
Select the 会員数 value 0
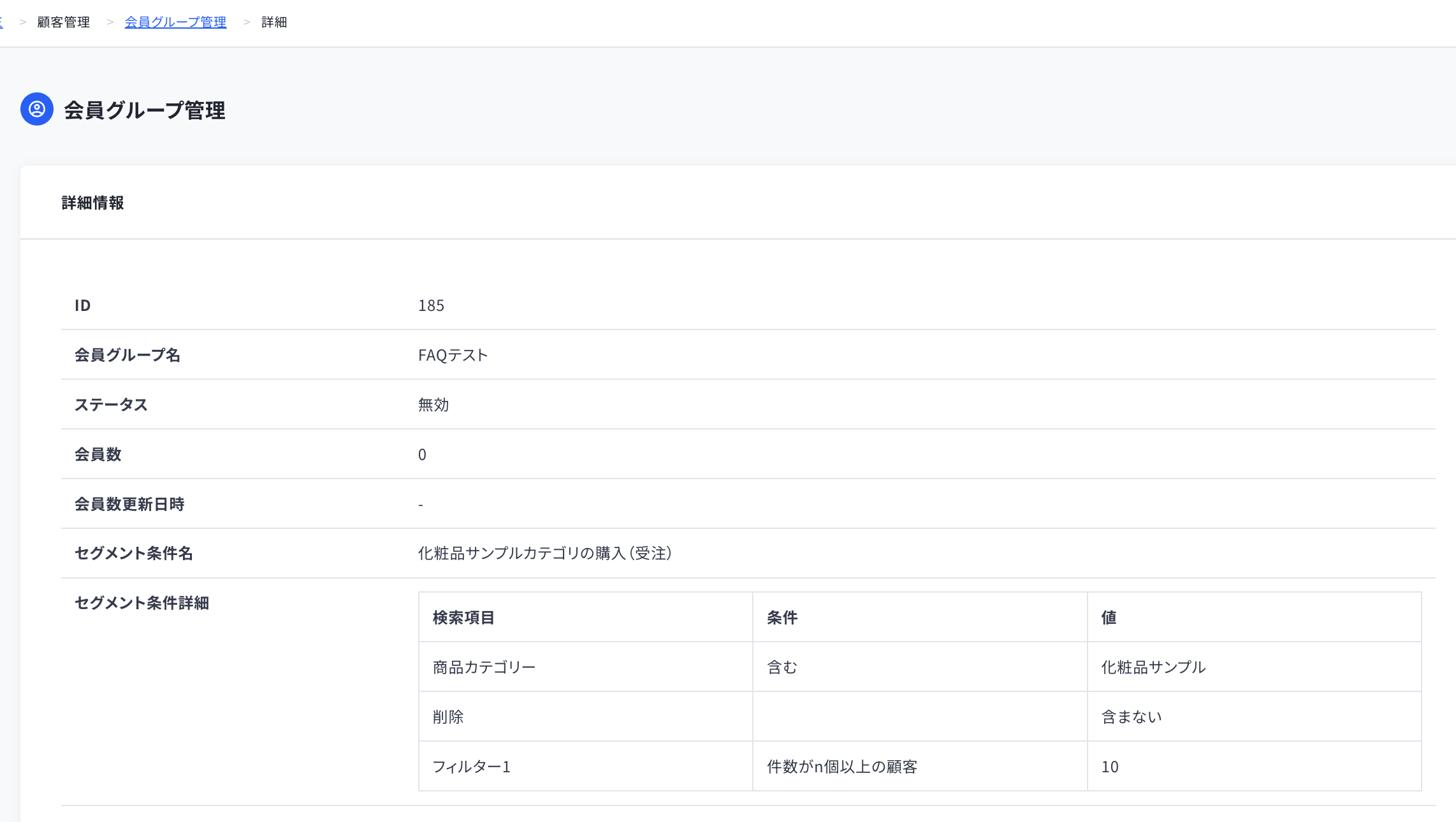tap(422, 454)
